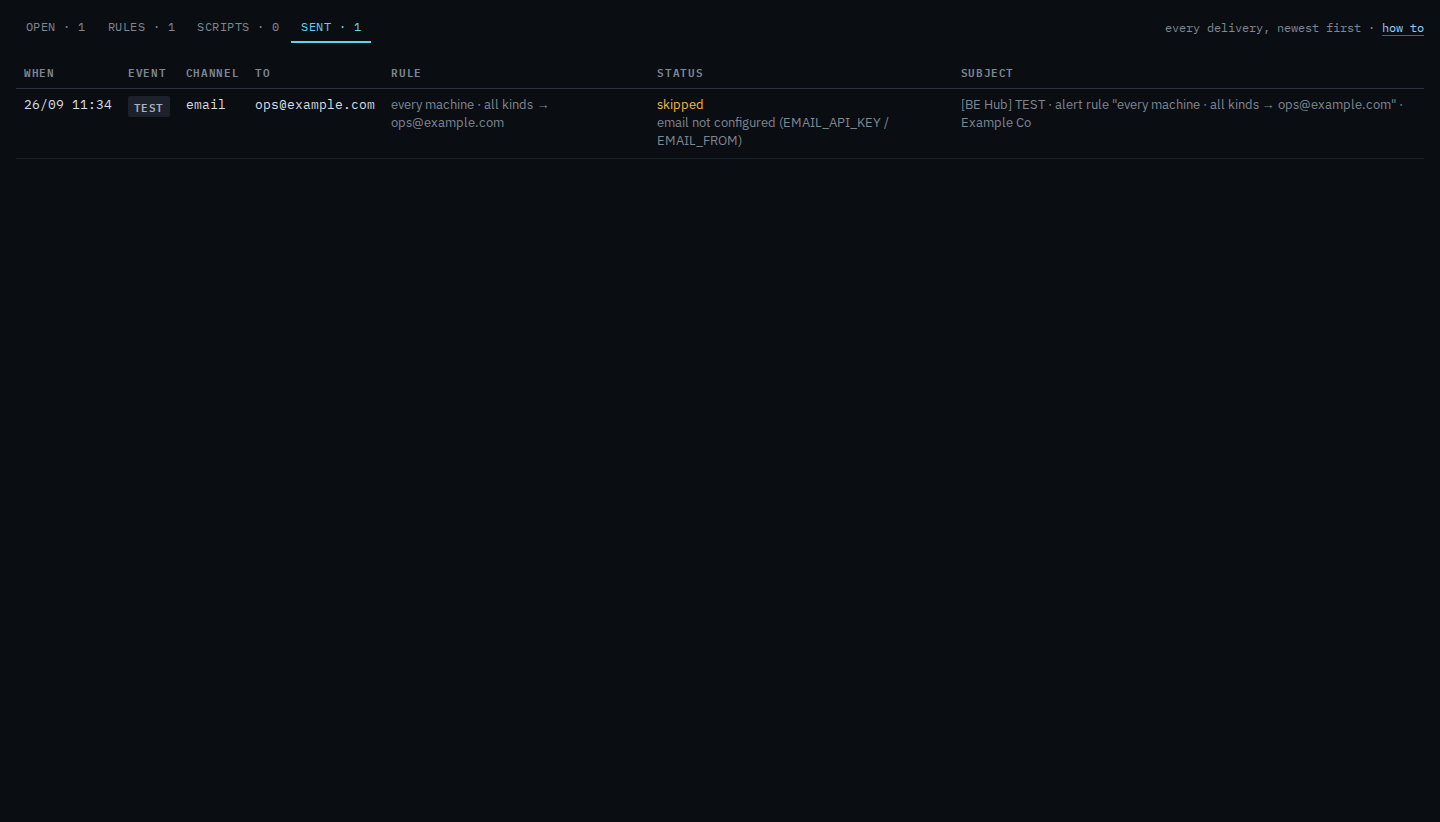This screenshot has height=822, width=1440.
Task: Click the "every delivery, newest first" note
Action: point(1263,28)
